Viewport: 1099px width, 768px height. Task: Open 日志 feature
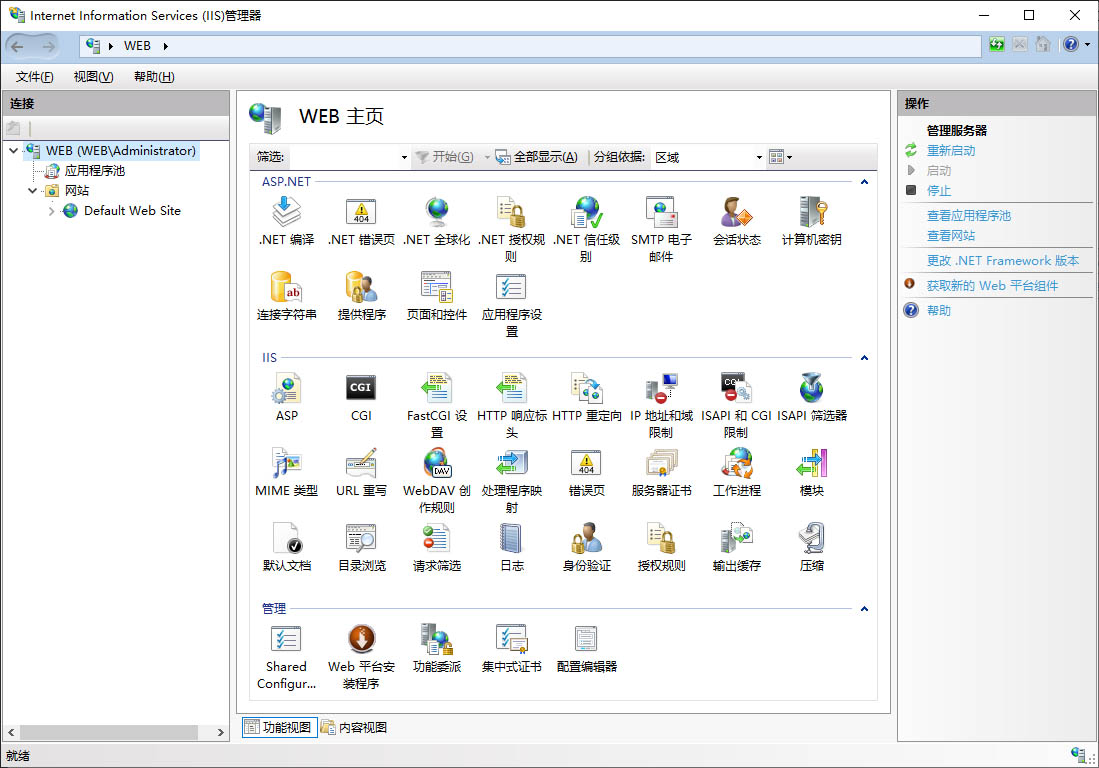click(x=512, y=547)
